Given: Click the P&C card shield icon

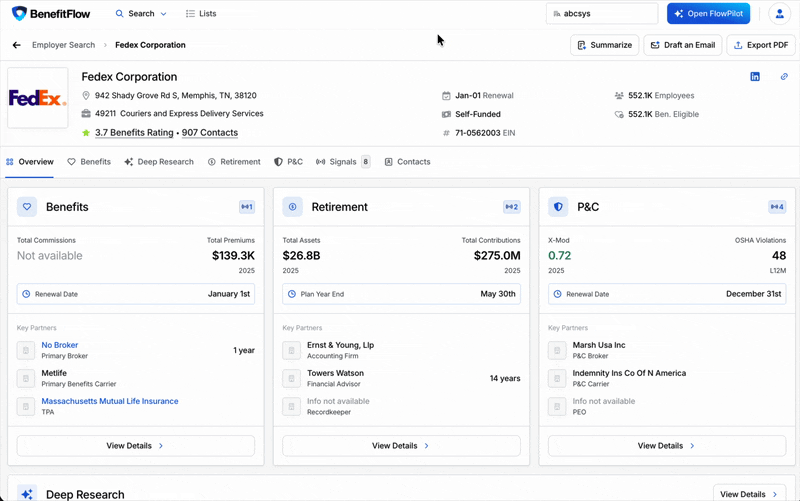Looking at the screenshot, I should pyautogui.click(x=558, y=207).
